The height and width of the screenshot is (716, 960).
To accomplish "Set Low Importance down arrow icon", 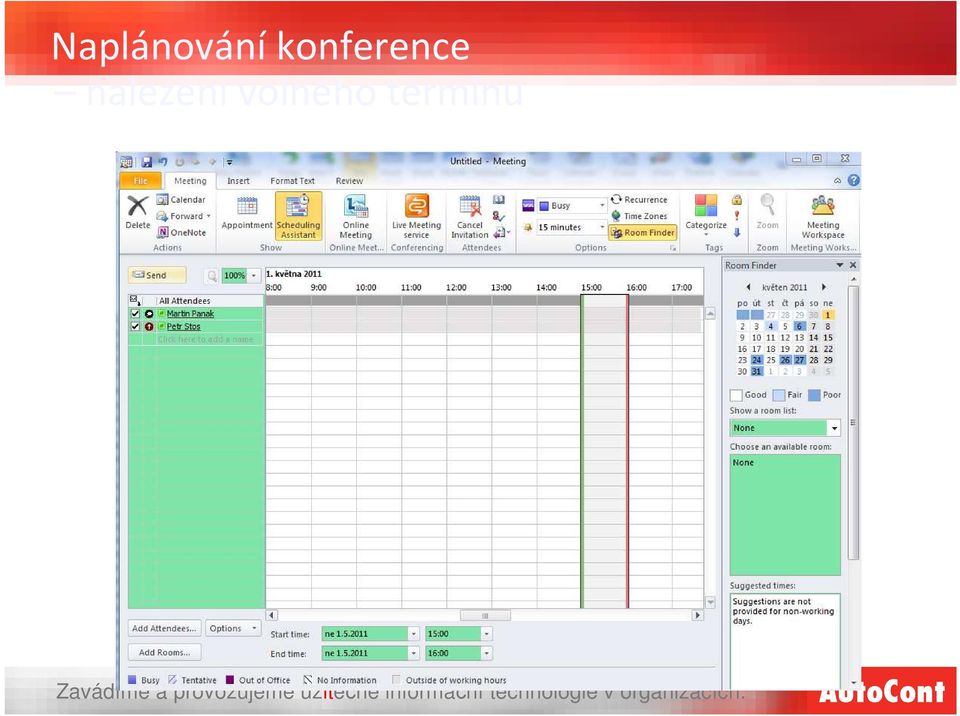I will (737, 233).
